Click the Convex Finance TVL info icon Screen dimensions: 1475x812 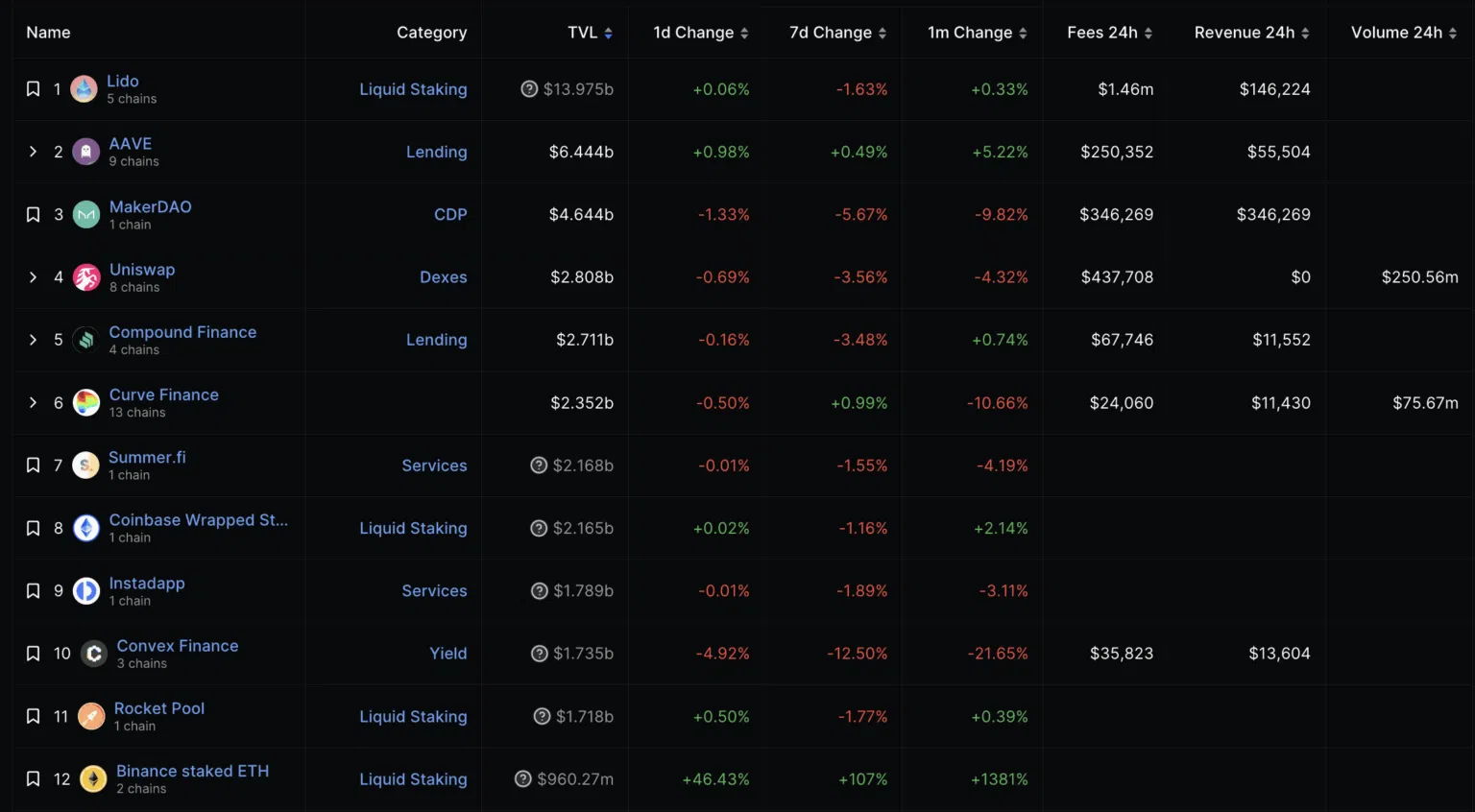click(x=540, y=654)
